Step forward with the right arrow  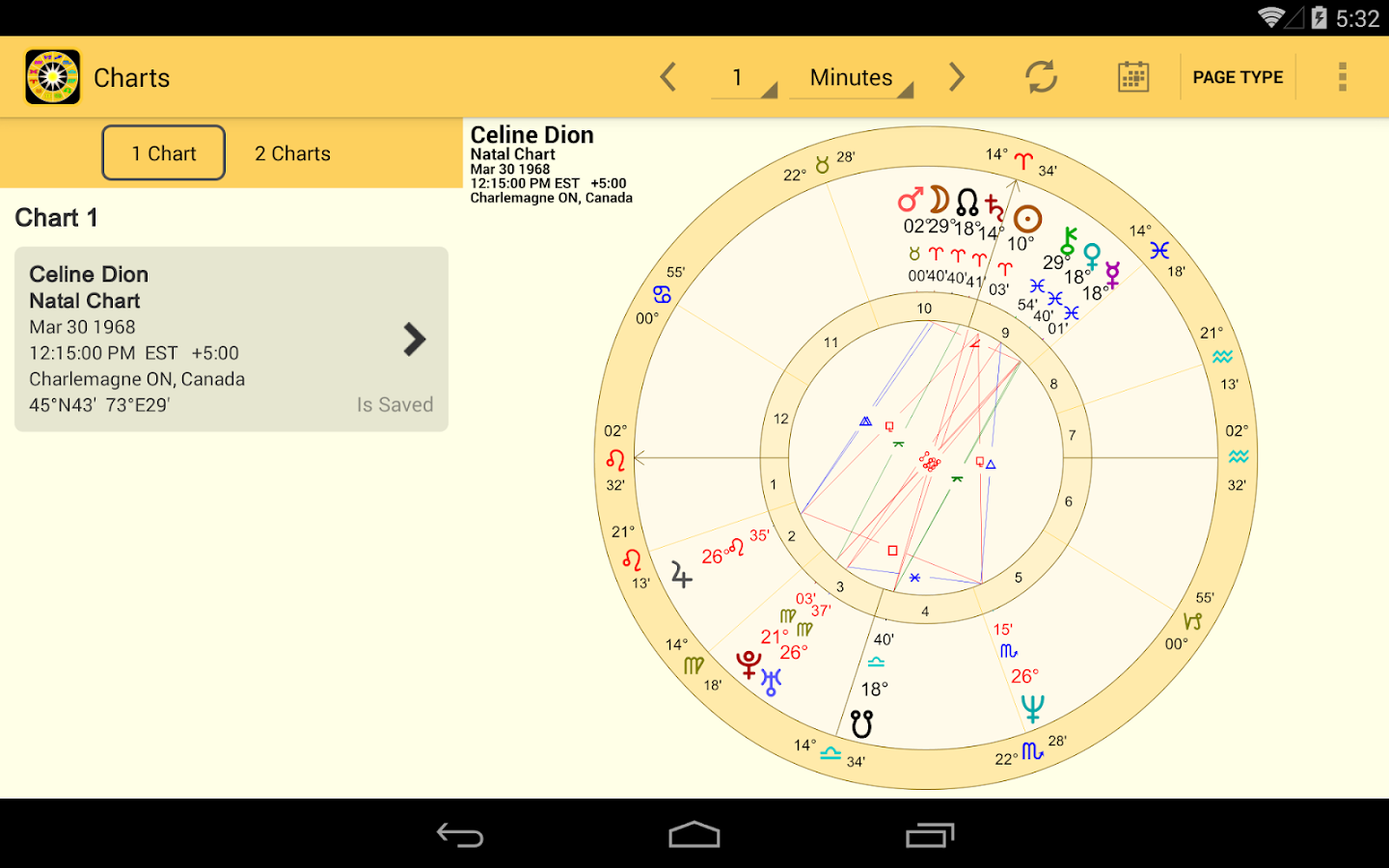pyautogui.click(x=956, y=77)
